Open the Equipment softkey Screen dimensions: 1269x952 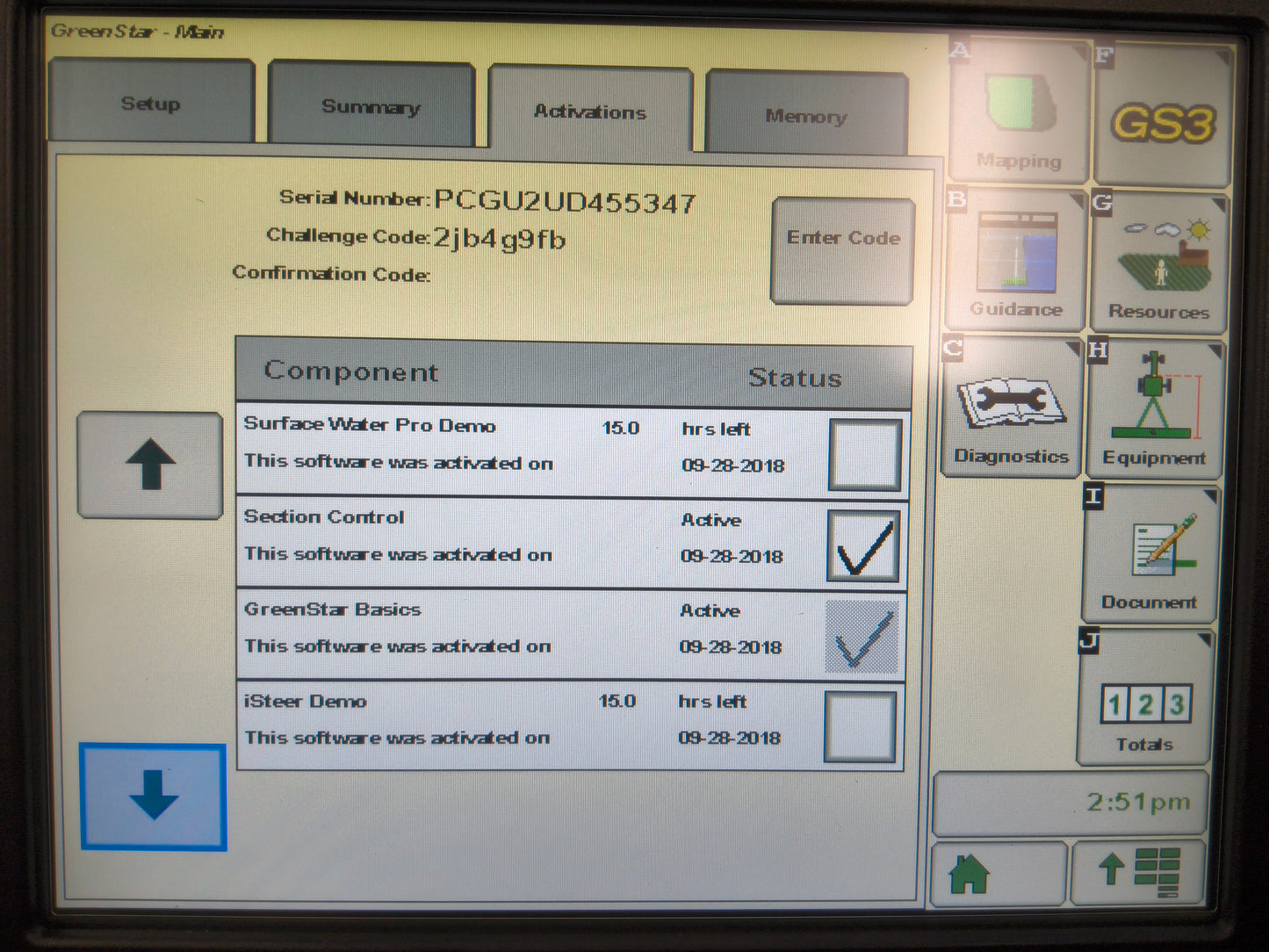tap(1155, 408)
